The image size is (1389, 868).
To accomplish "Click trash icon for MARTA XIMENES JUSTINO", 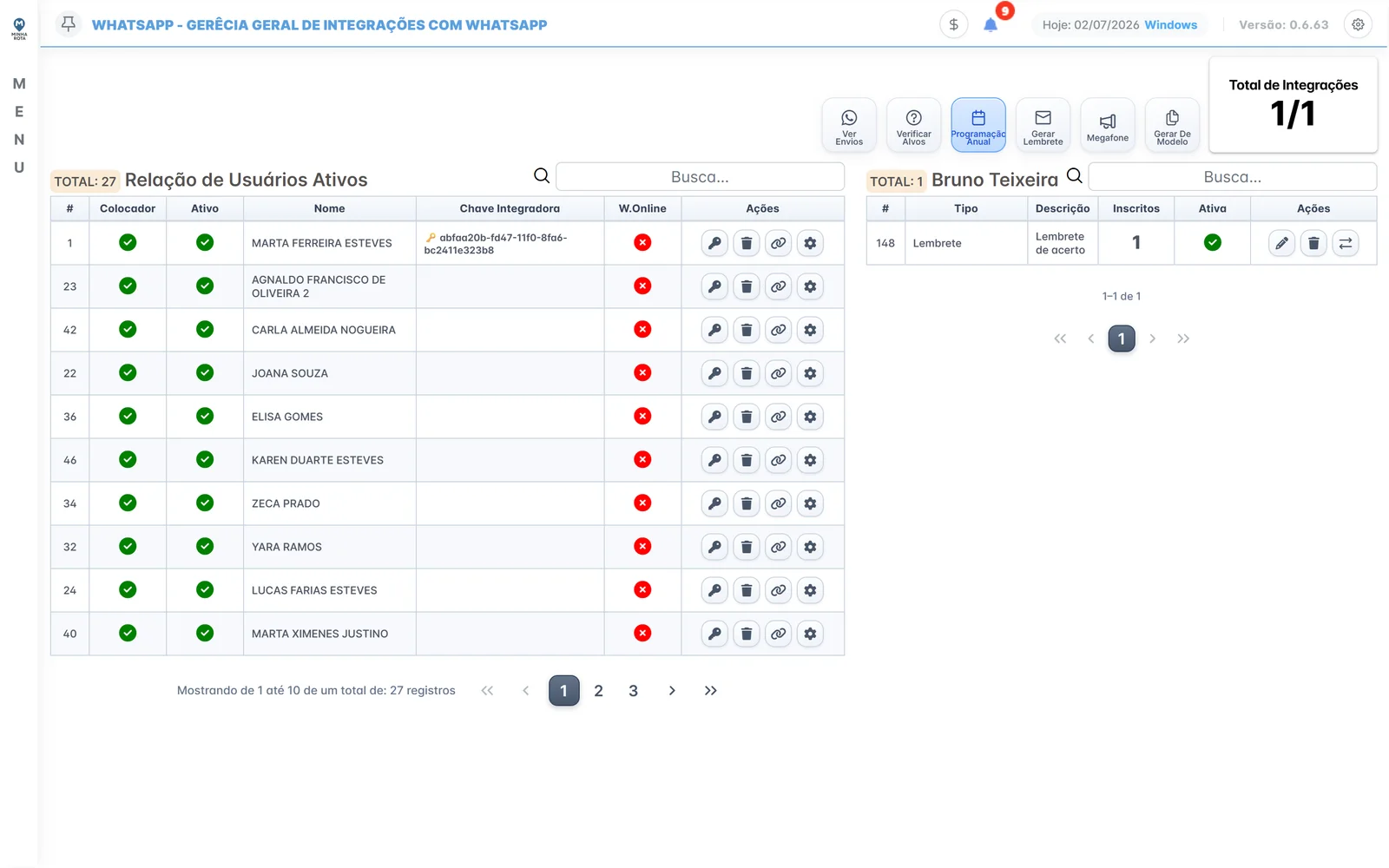I will click(x=747, y=634).
